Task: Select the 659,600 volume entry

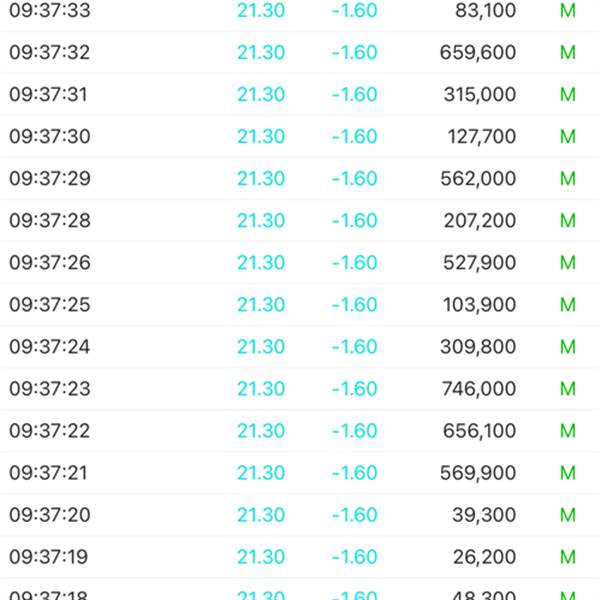Action: pos(478,53)
